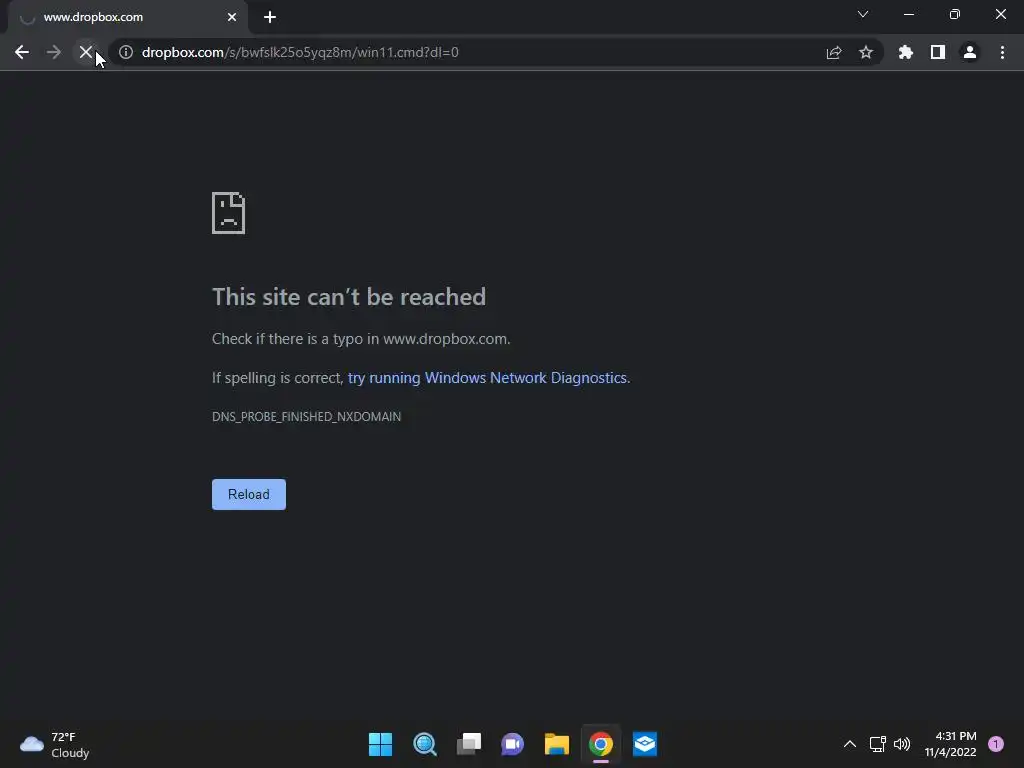Open network status tray icon

(877, 744)
